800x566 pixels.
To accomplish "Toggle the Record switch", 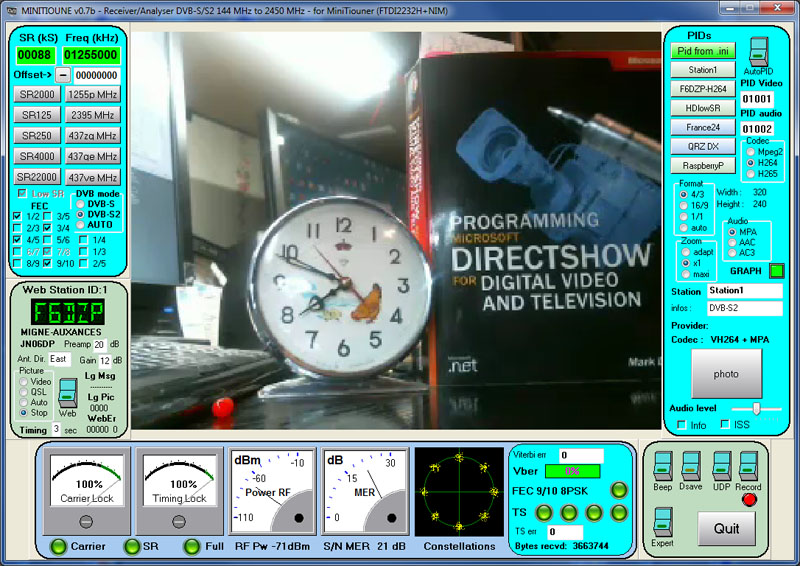I will 748,466.
